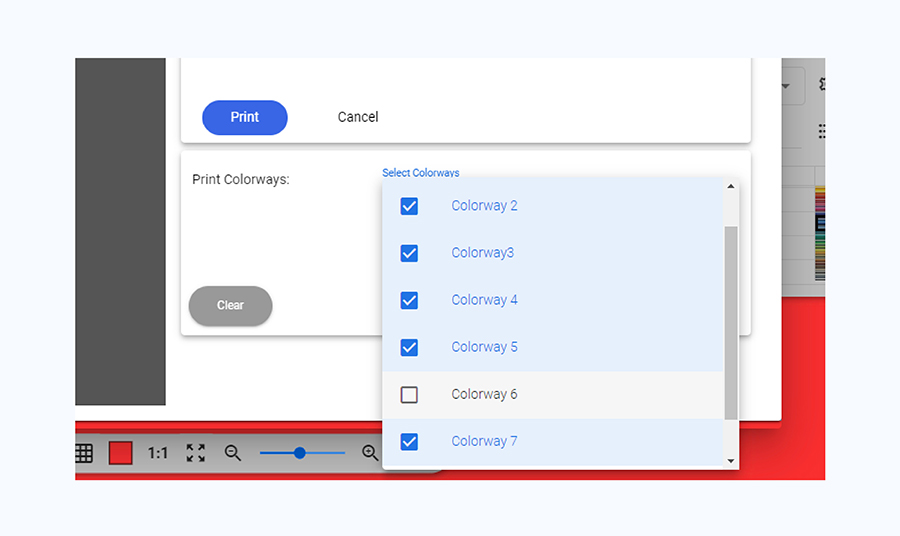The image size is (900, 536).
Task: Open the Select Colorways dropdown
Action: [x=420, y=173]
